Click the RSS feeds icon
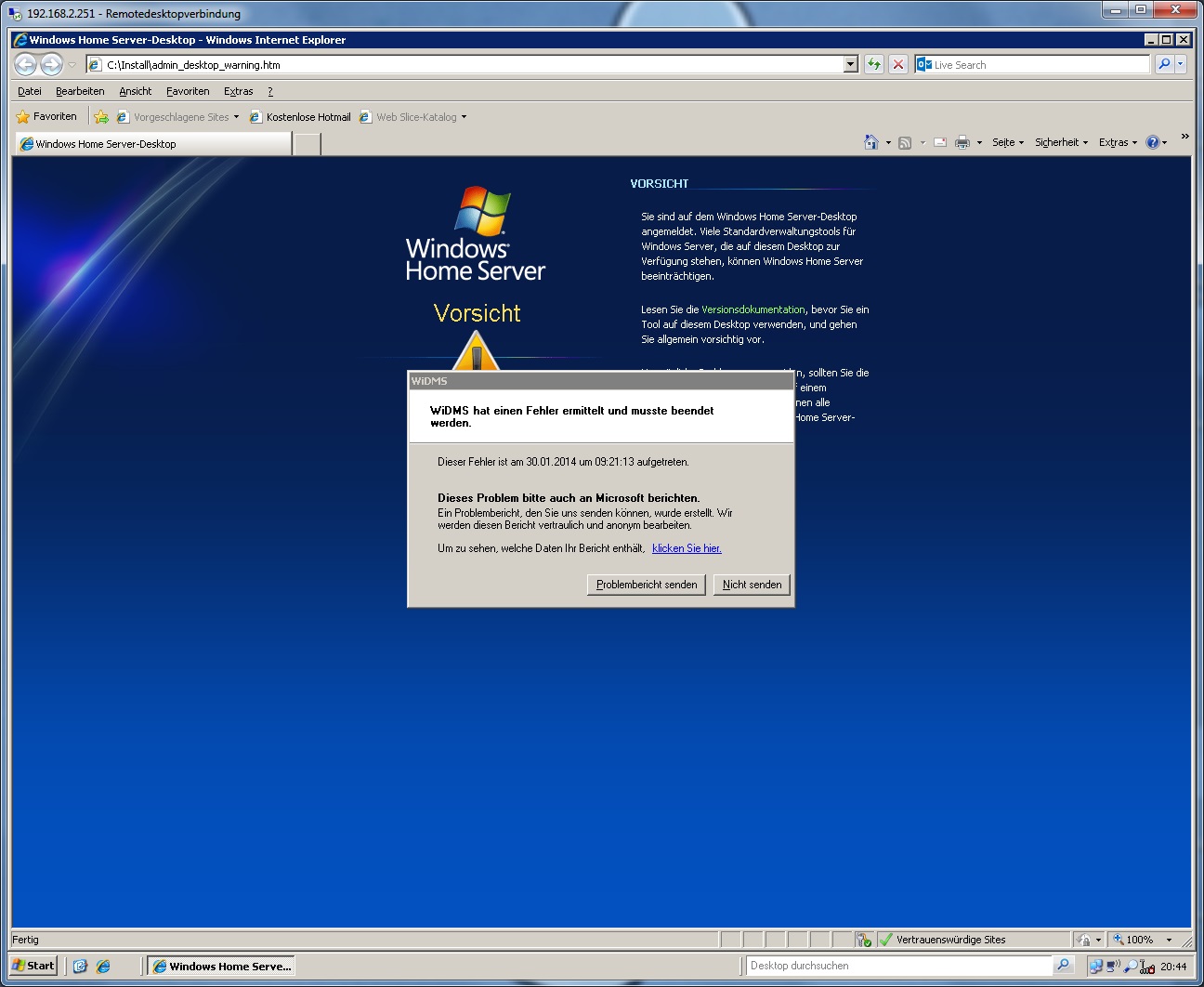1204x987 pixels. pyautogui.click(x=905, y=142)
